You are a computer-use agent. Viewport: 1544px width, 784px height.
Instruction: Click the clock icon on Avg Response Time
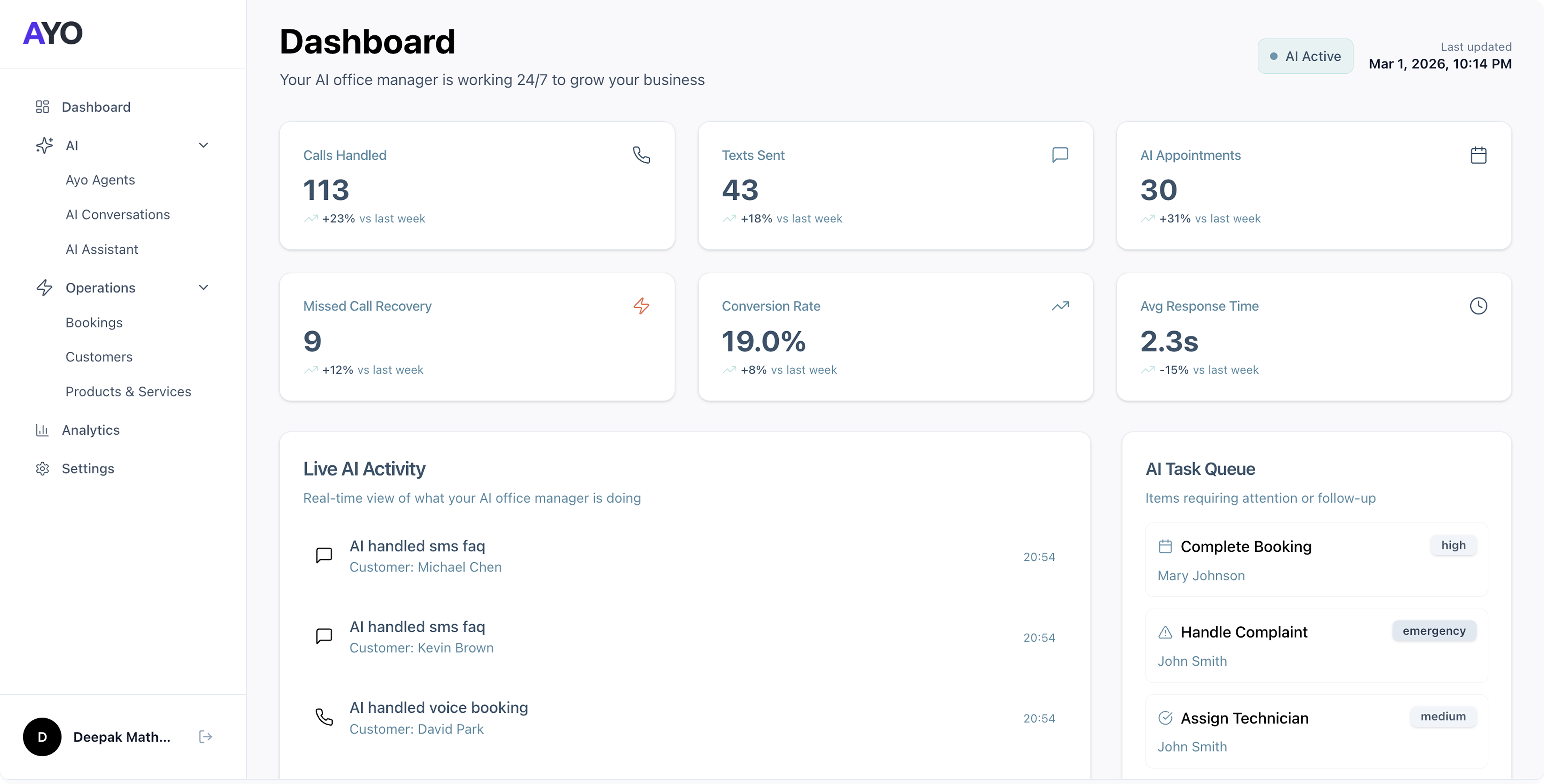[x=1478, y=306]
